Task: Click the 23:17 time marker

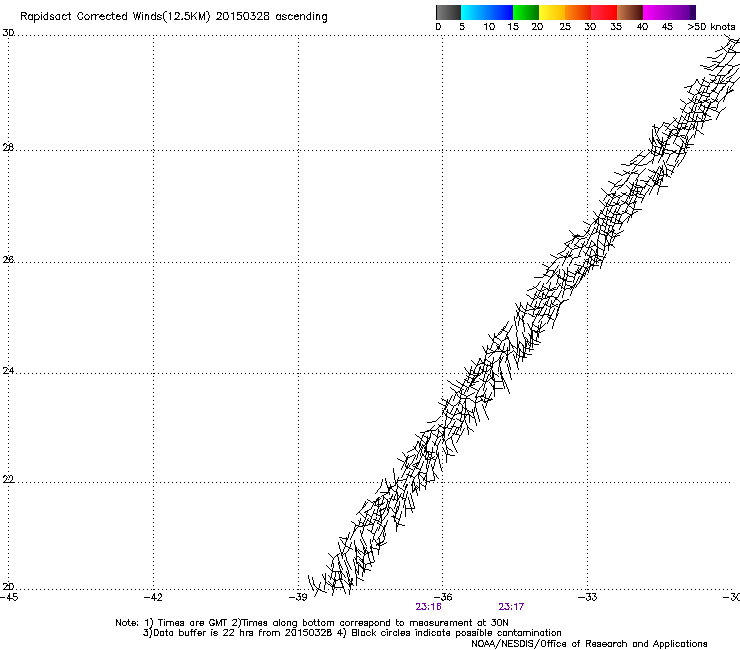Action: pos(511,607)
